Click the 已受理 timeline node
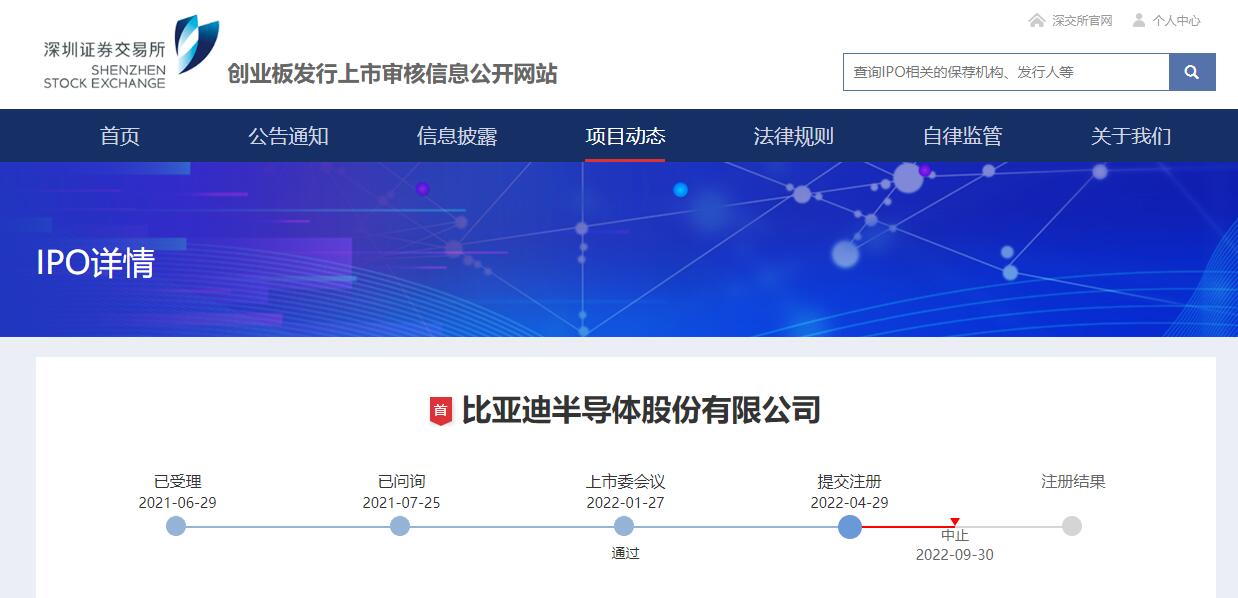The width and height of the screenshot is (1238, 598). coord(176,526)
